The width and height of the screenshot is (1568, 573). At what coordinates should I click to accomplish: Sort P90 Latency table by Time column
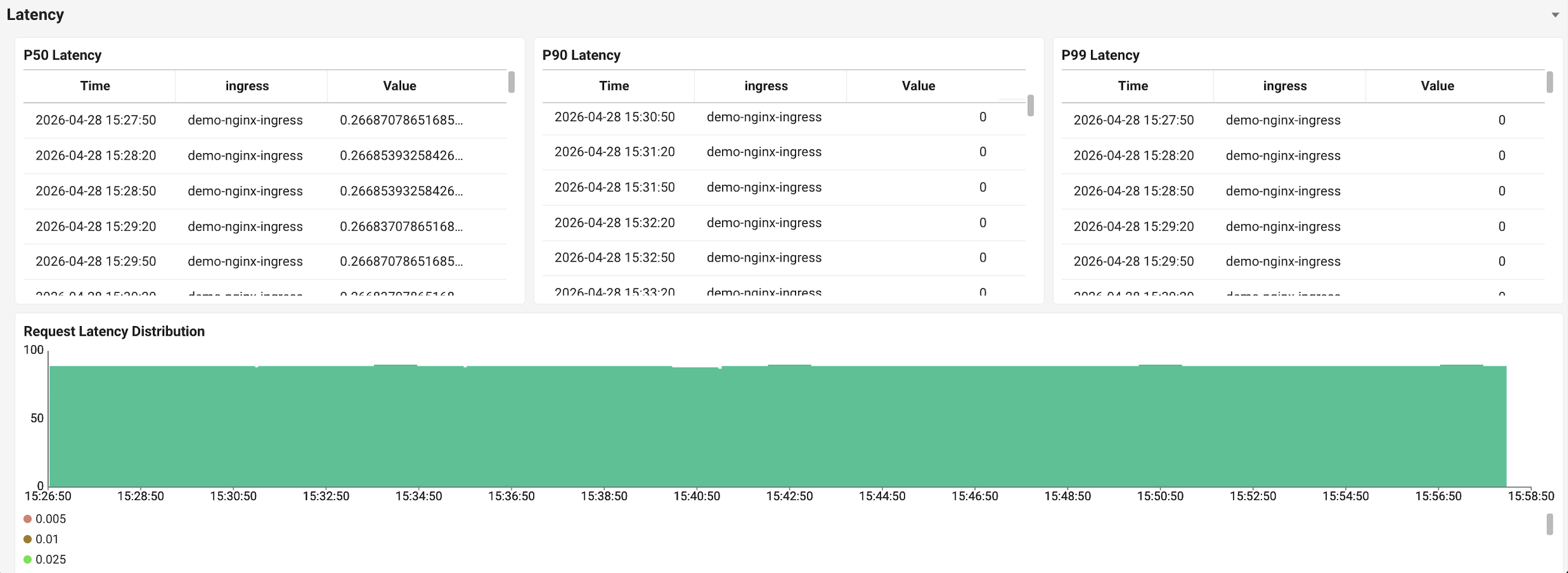point(614,86)
